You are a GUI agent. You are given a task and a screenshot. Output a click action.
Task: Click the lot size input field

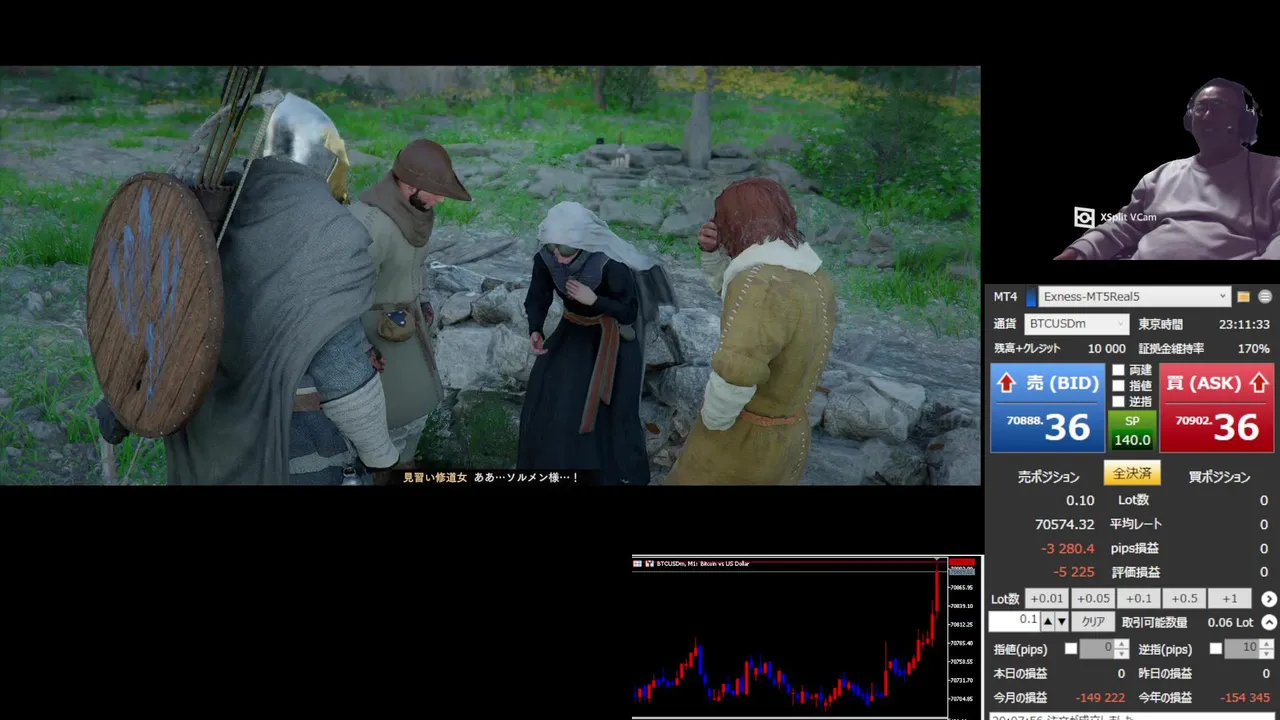1014,621
